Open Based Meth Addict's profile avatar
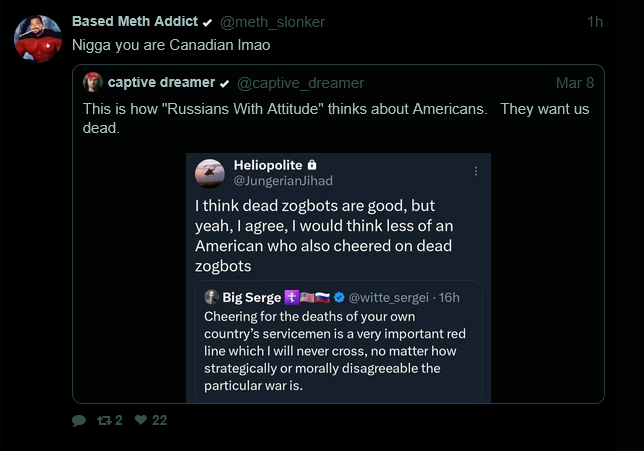The height and width of the screenshot is (451, 644). [x=38, y=39]
